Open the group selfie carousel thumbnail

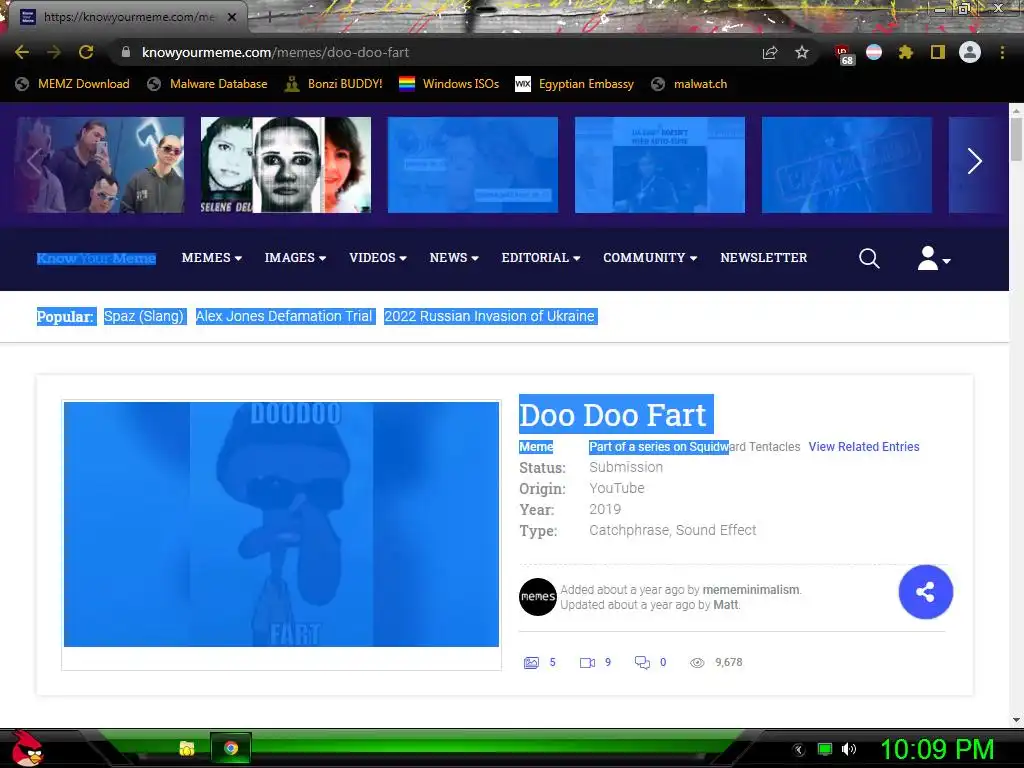99,165
